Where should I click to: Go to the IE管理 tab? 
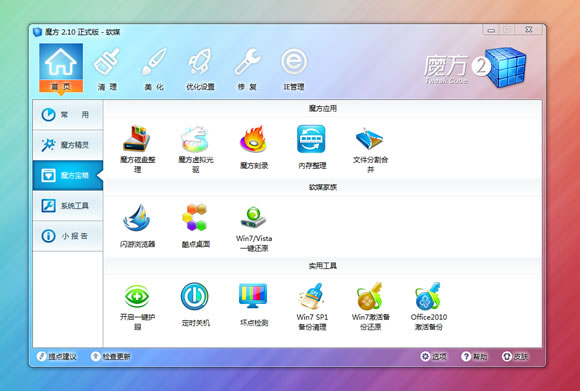tap(294, 69)
